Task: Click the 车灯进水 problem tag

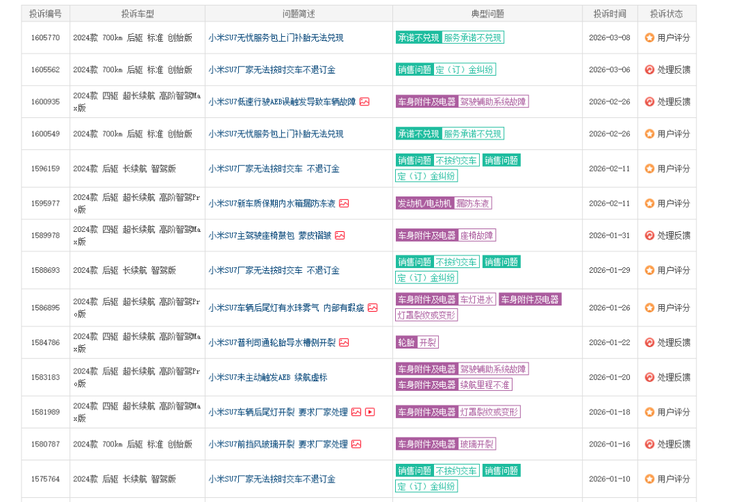Action: tap(477, 299)
